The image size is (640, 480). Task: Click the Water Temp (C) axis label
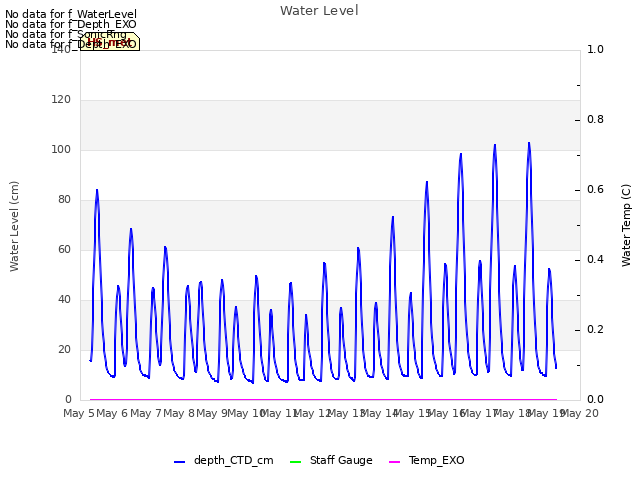pyautogui.click(x=626, y=225)
